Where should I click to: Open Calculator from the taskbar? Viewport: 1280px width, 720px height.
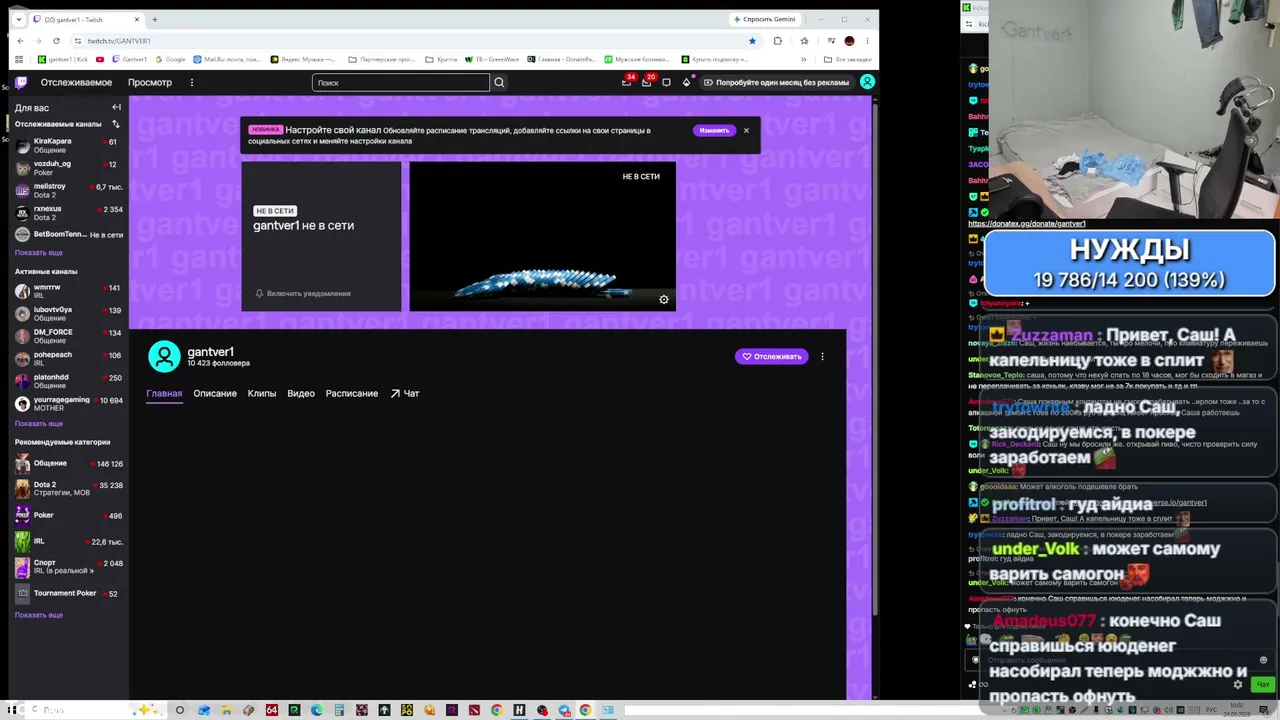click(x=339, y=710)
